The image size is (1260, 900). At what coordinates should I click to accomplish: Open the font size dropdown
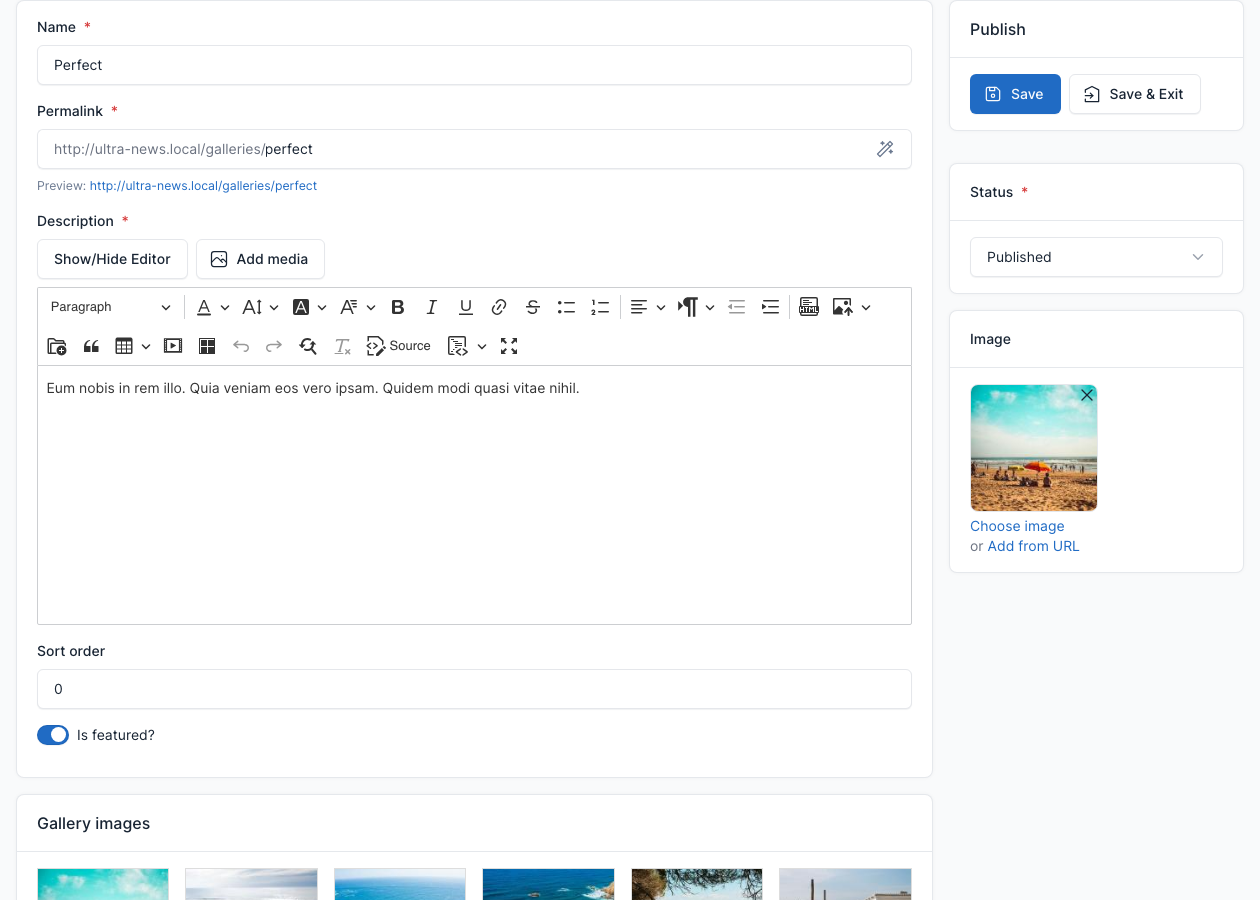point(260,307)
